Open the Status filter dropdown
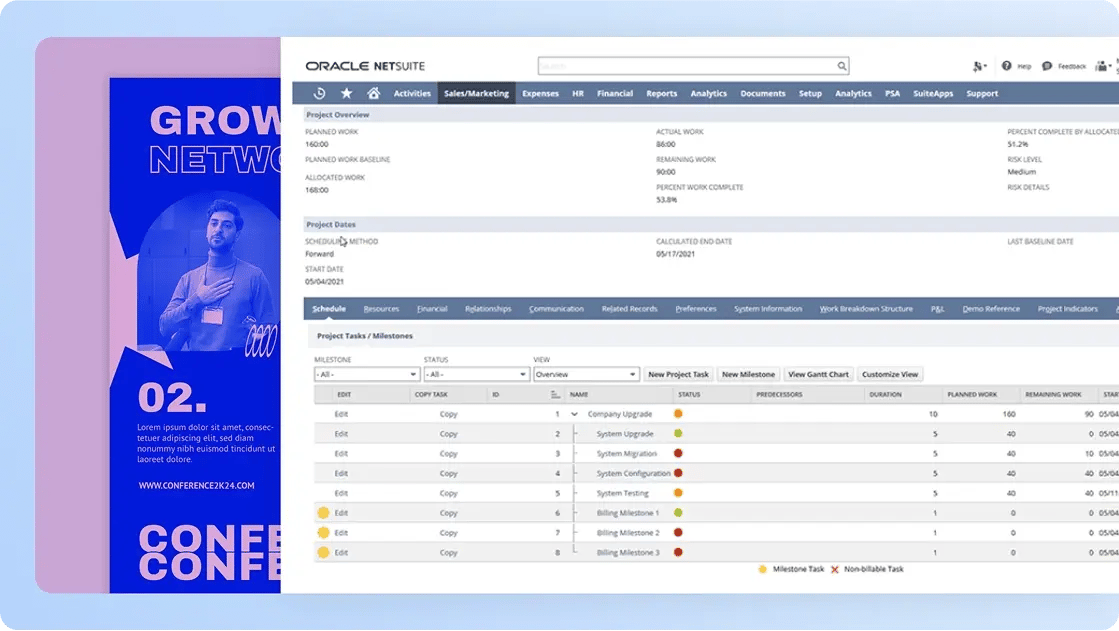1119x631 pixels. pos(476,374)
